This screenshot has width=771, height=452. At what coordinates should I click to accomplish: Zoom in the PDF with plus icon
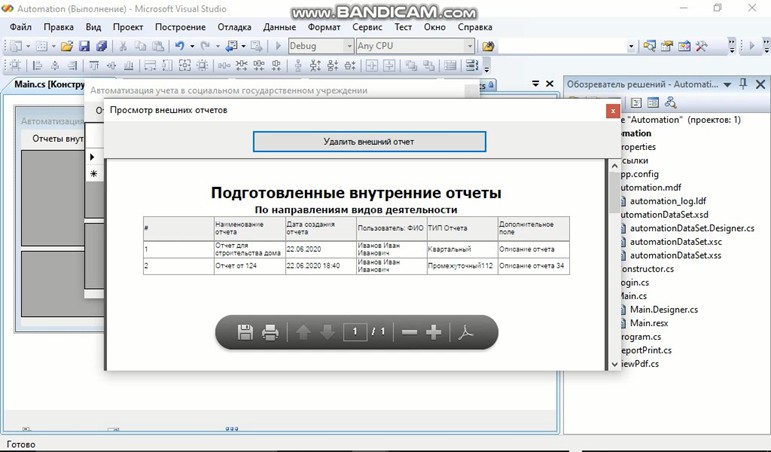coord(433,332)
